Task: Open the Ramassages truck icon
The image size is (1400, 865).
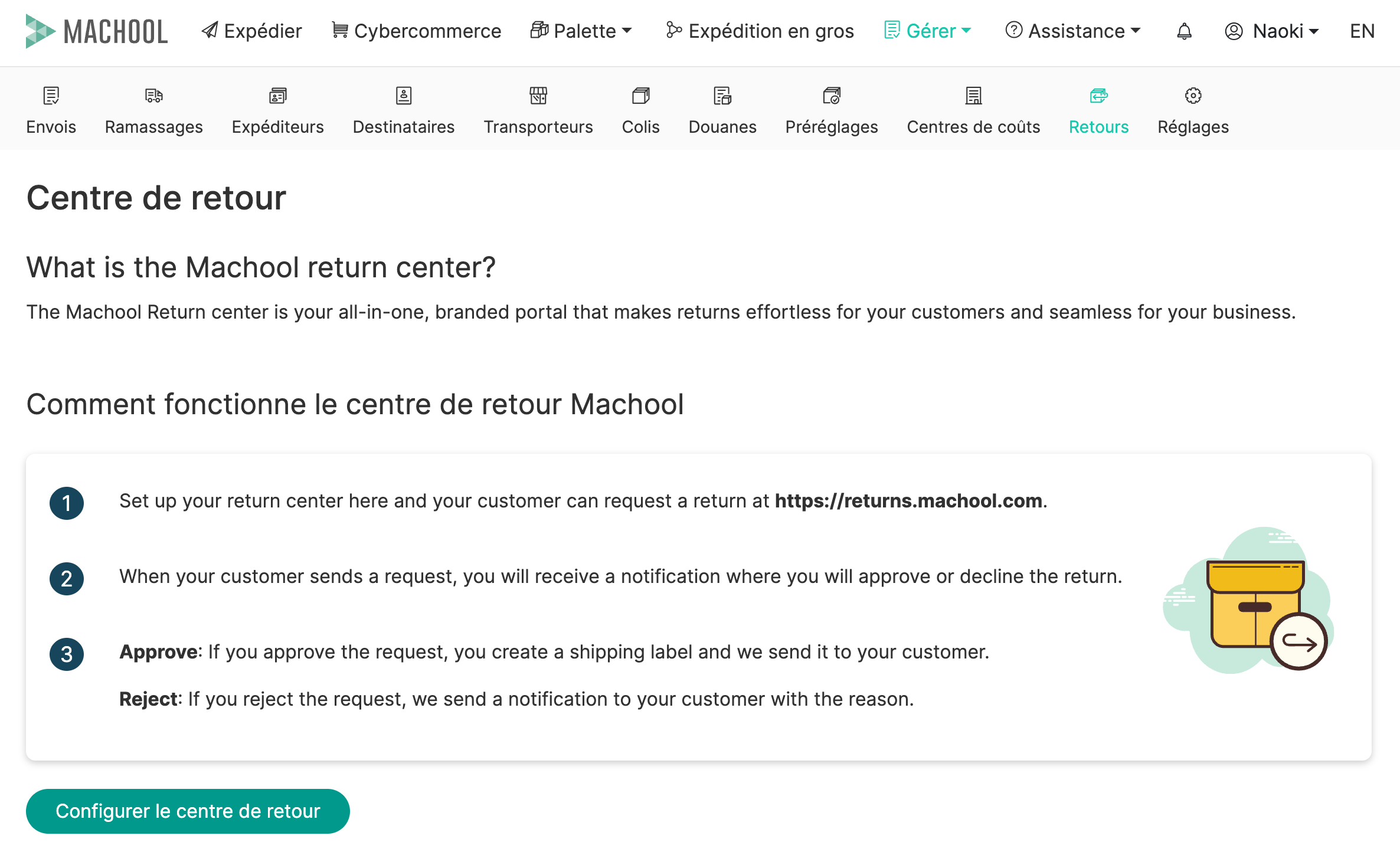Action: tap(154, 96)
